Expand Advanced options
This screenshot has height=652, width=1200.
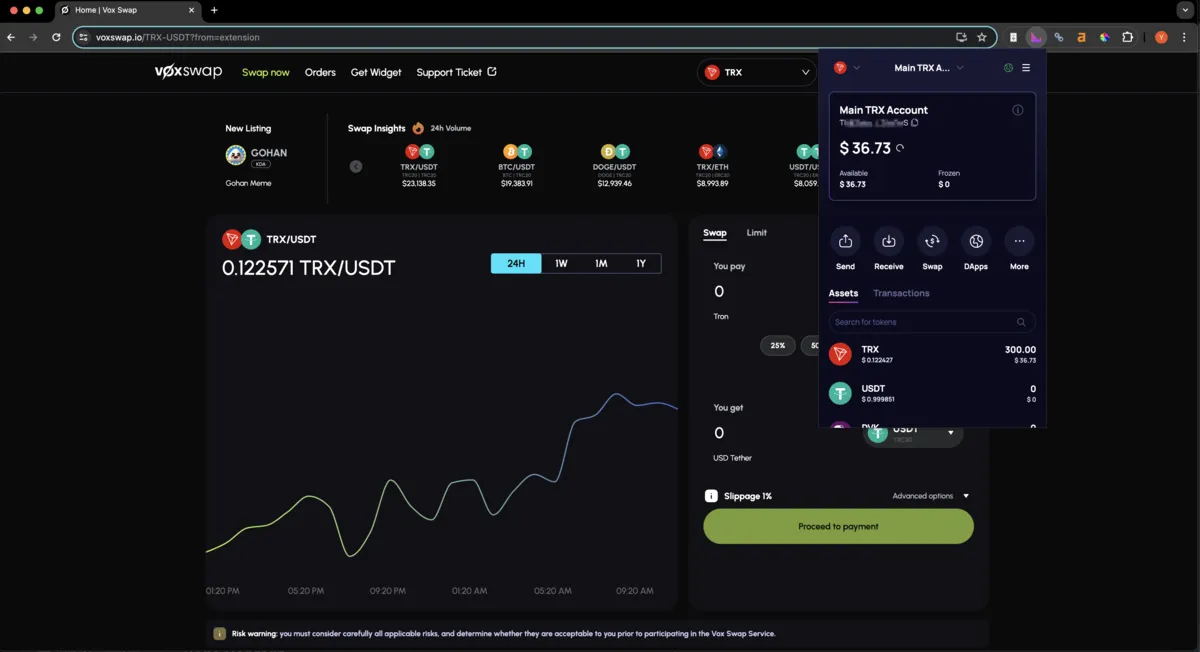point(931,496)
